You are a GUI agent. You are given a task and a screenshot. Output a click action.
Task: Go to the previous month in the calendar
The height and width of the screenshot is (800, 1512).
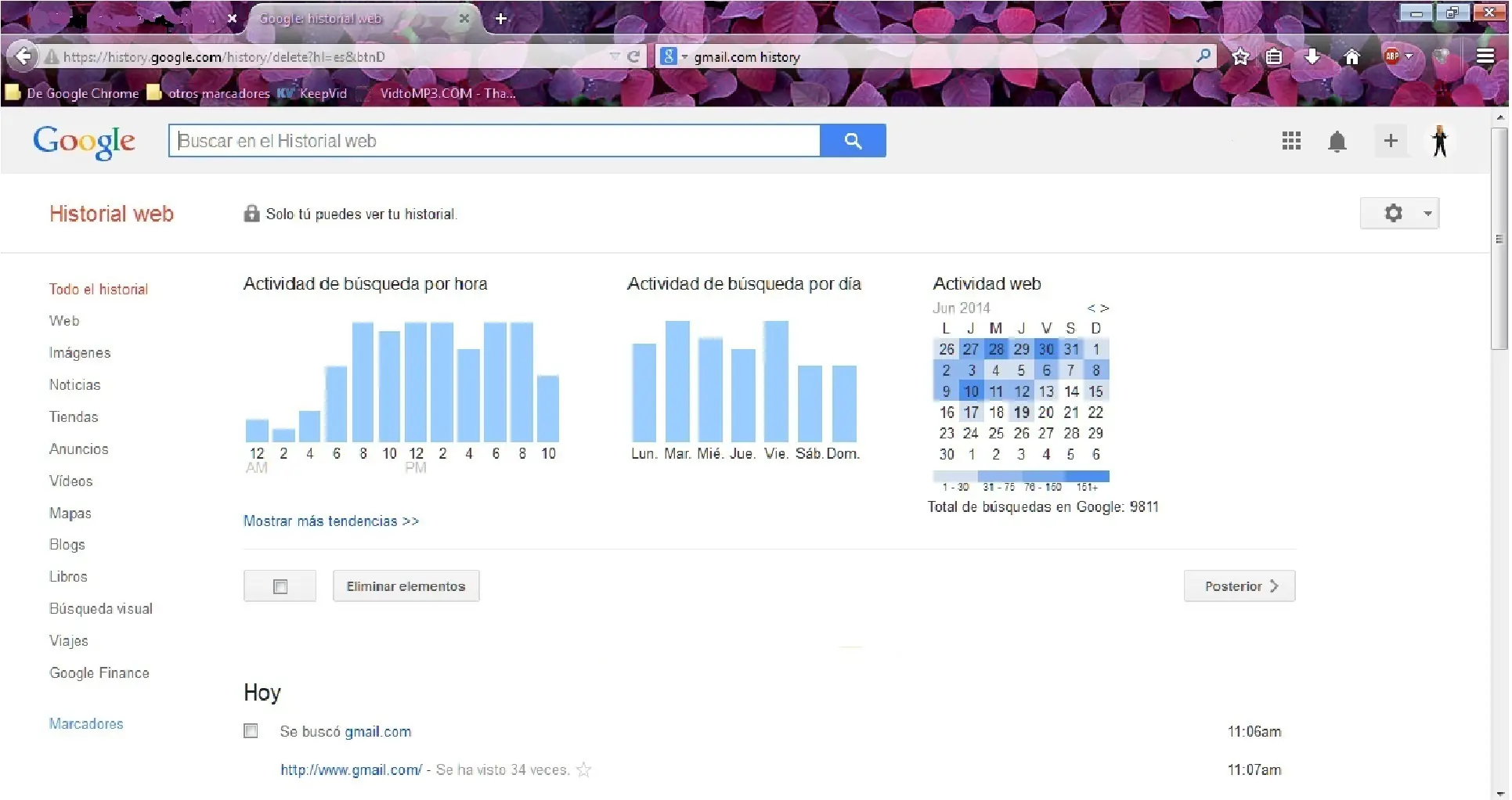(x=1091, y=308)
